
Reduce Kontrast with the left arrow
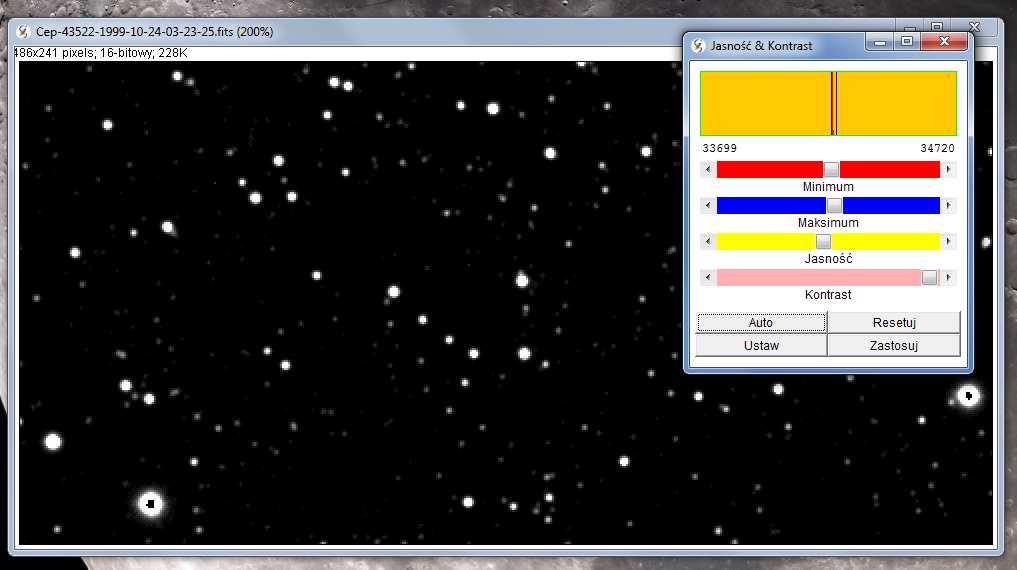point(708,277)
